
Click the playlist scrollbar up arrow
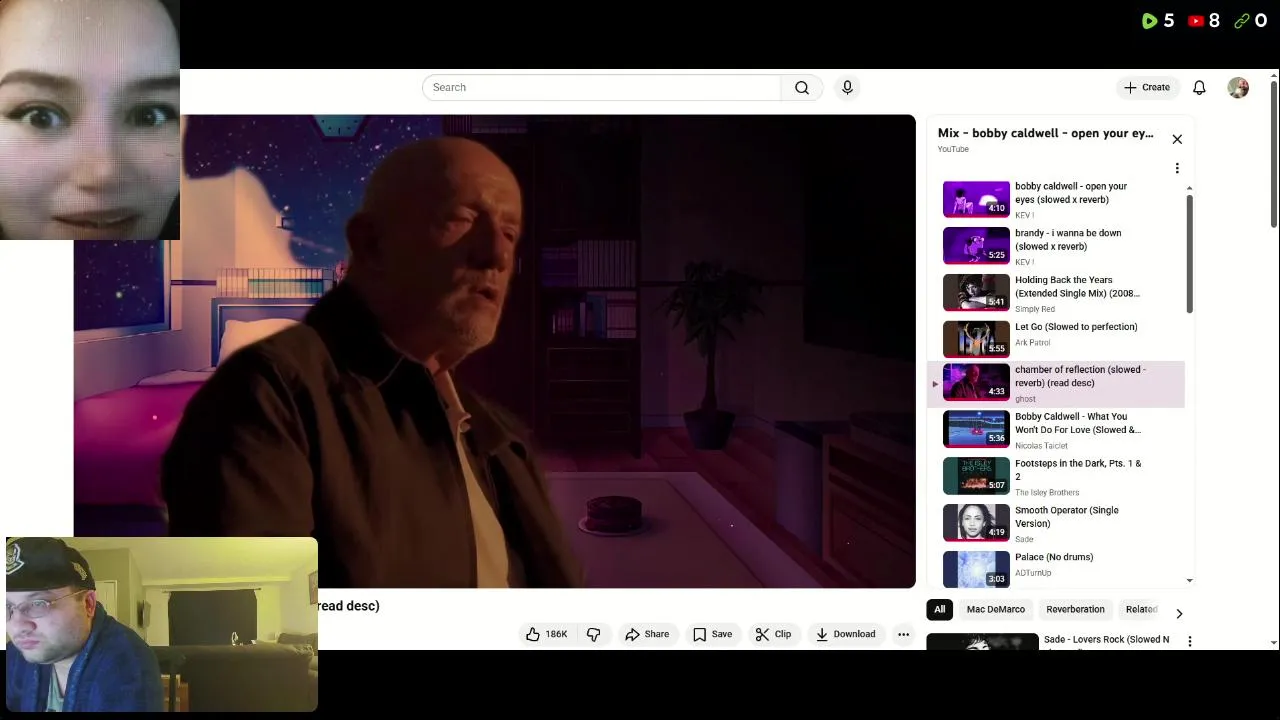click(x=1189, y=188)
